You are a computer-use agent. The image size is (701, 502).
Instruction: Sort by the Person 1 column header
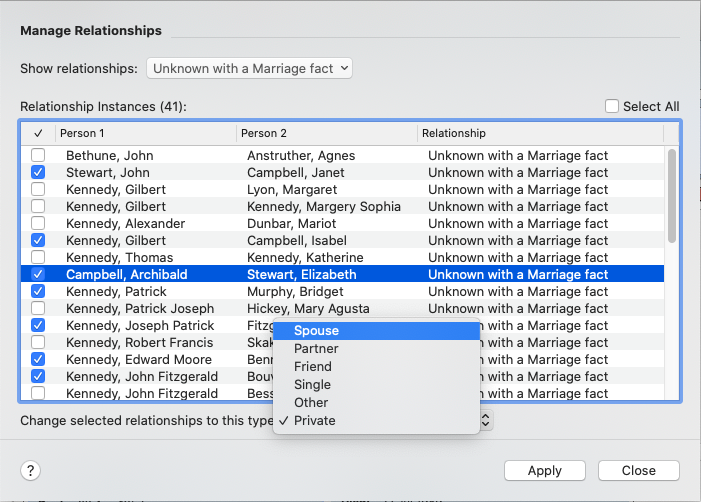click(x=145, y=133)
